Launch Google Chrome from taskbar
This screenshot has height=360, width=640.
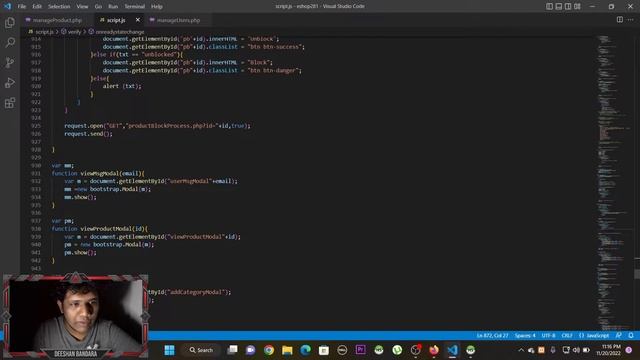(269, 350)
